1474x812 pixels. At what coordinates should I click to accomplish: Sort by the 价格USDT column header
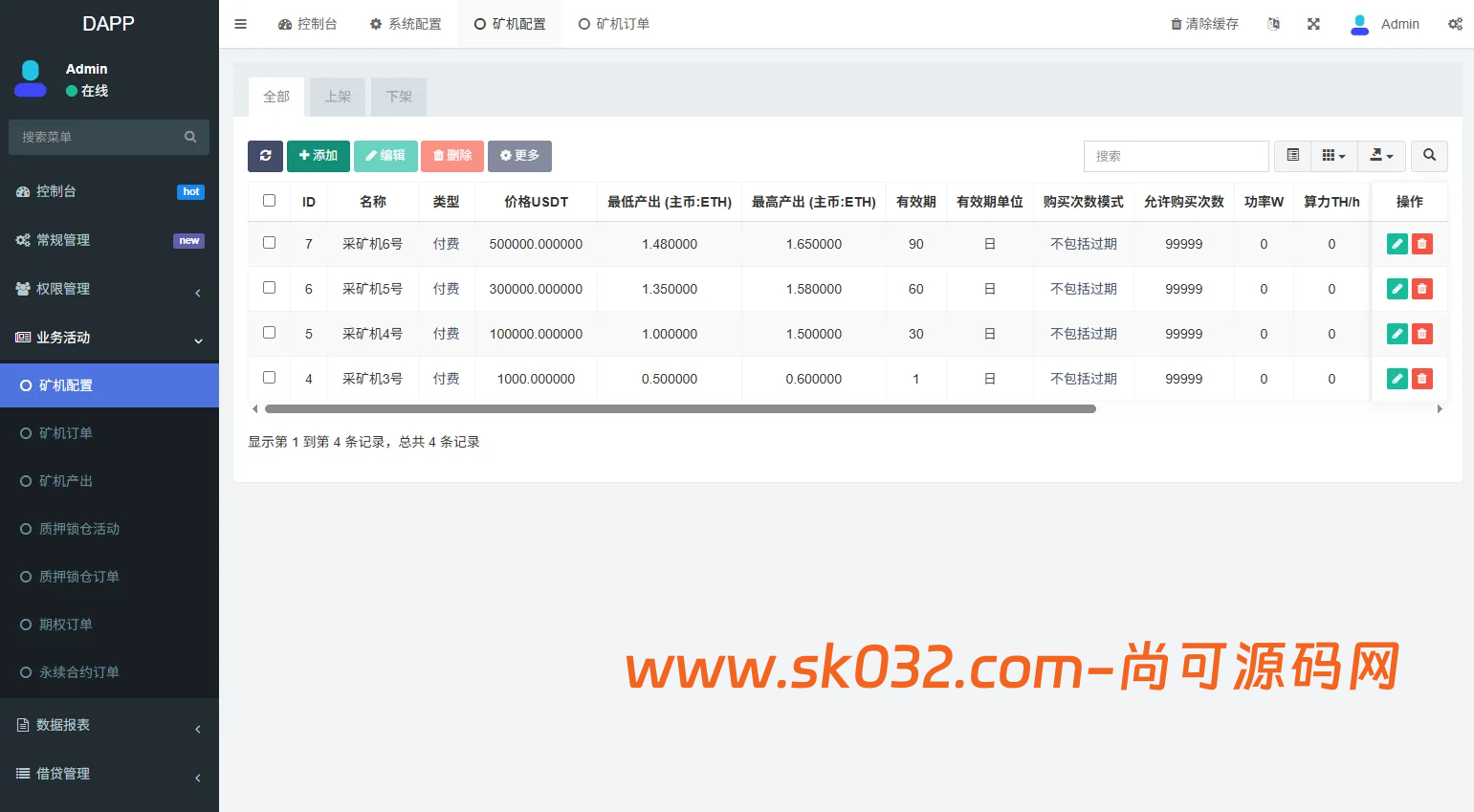tap(536, 202)
